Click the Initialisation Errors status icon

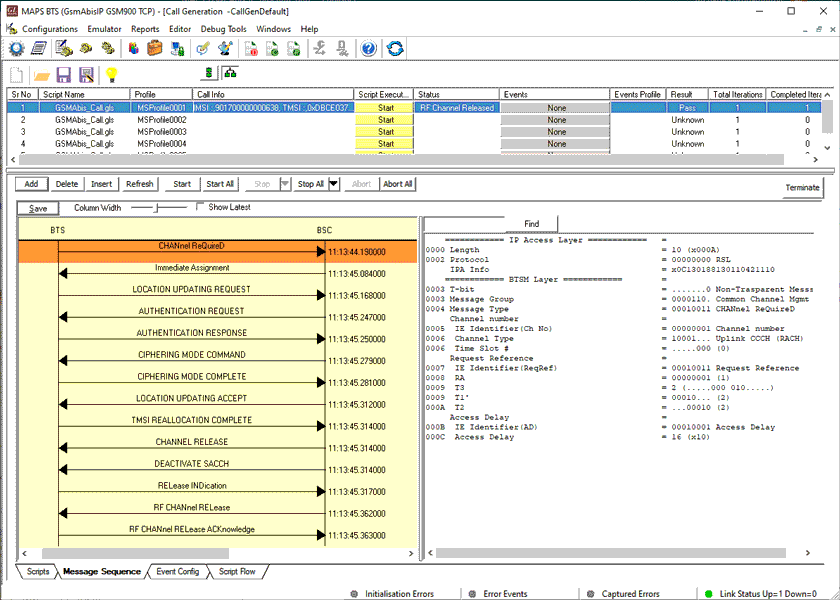pos(354,594)
